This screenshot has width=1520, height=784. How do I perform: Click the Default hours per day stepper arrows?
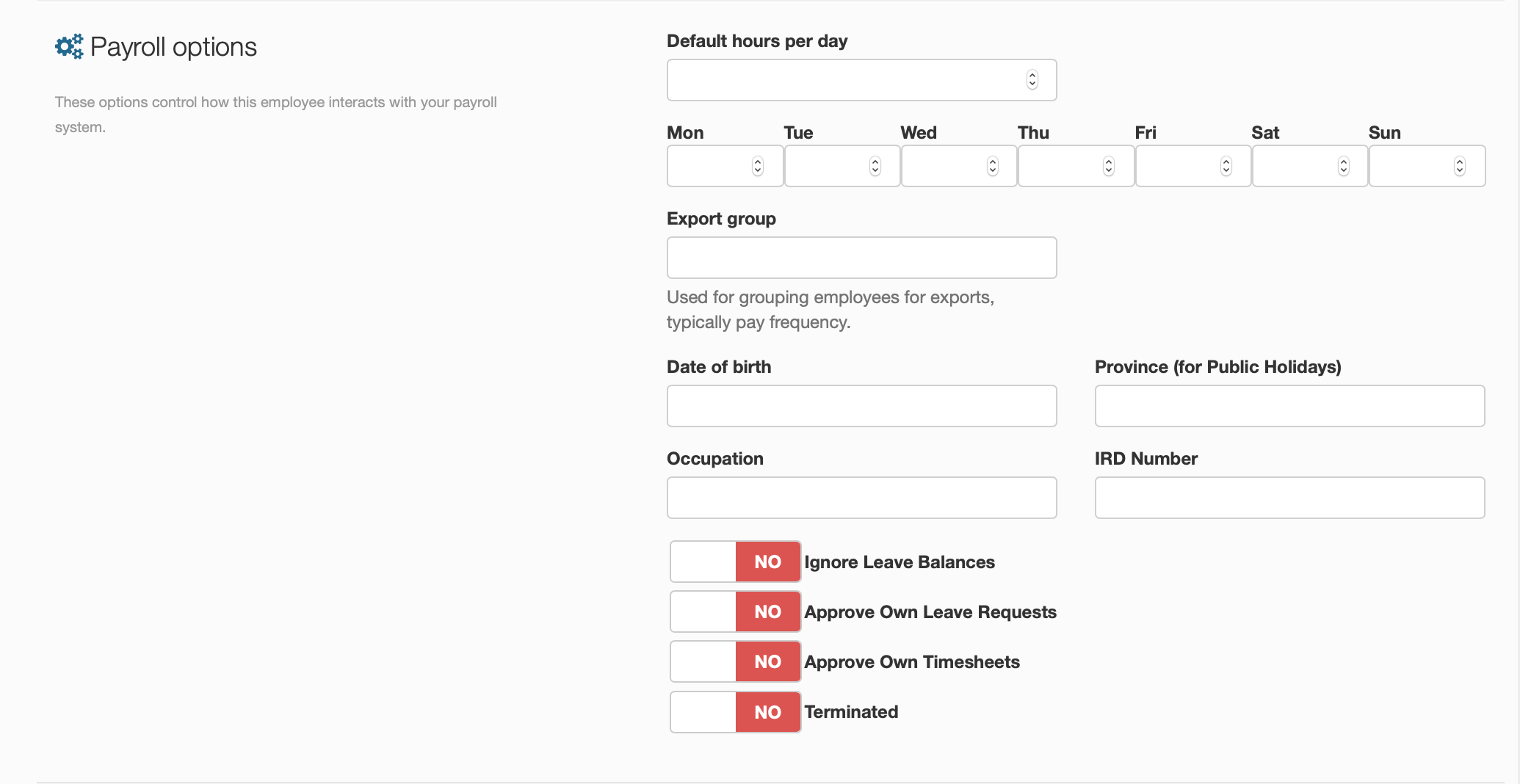point(1032,80)
